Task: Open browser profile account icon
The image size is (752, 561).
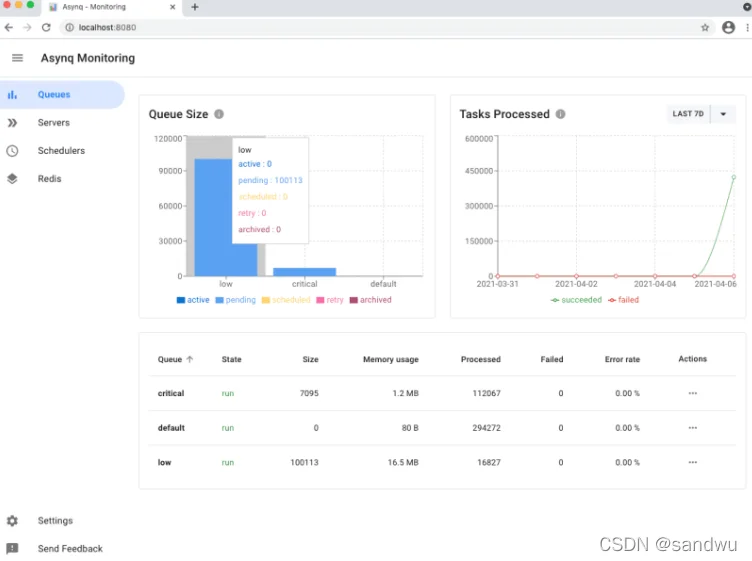Action: pyautogui.click(x=728, y=27)
